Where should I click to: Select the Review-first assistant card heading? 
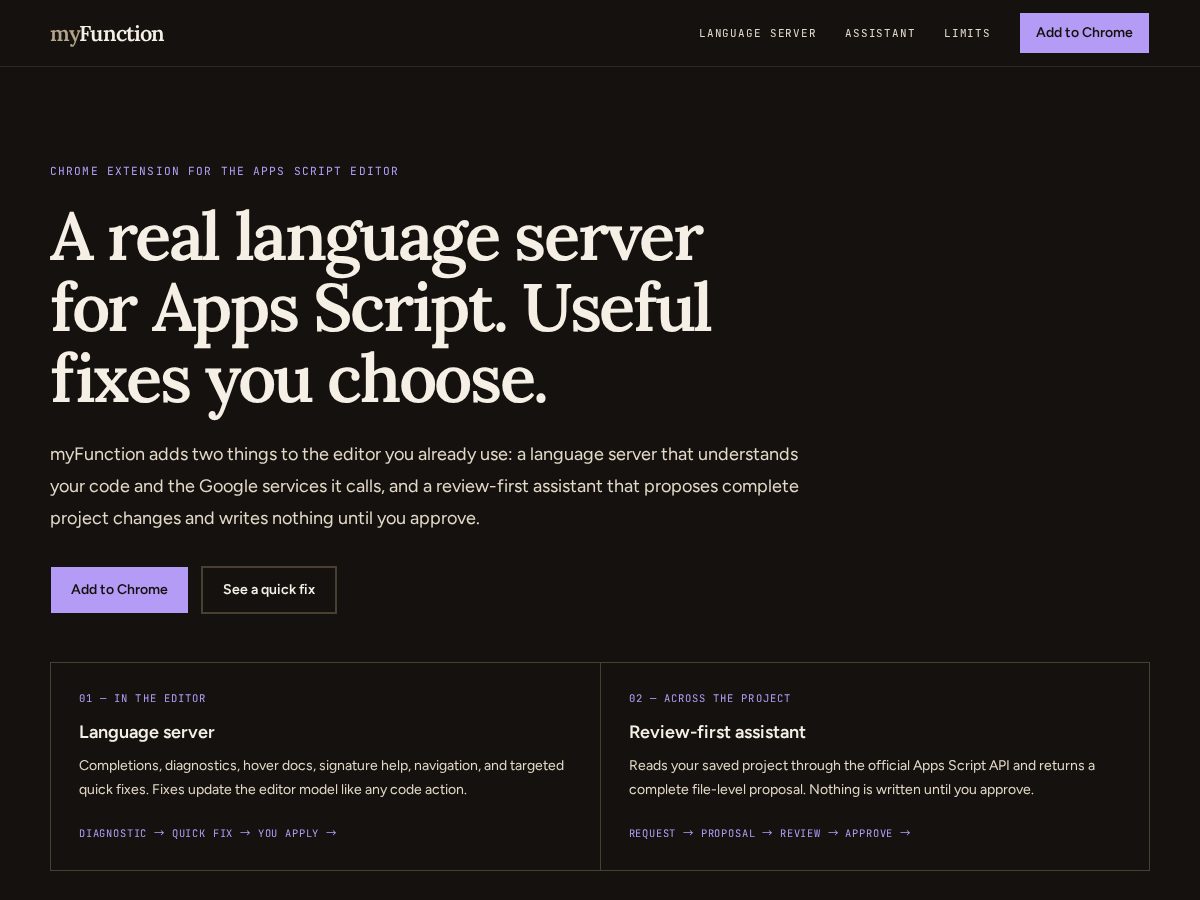(x=717, y=732)
